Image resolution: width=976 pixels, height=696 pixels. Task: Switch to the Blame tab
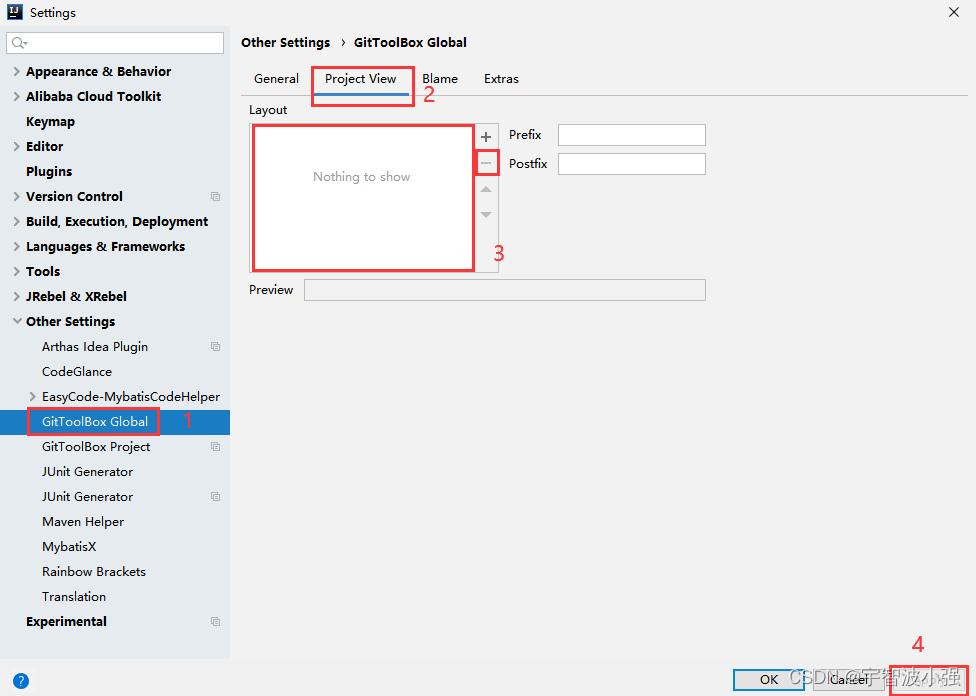click(x=440, y=79)
